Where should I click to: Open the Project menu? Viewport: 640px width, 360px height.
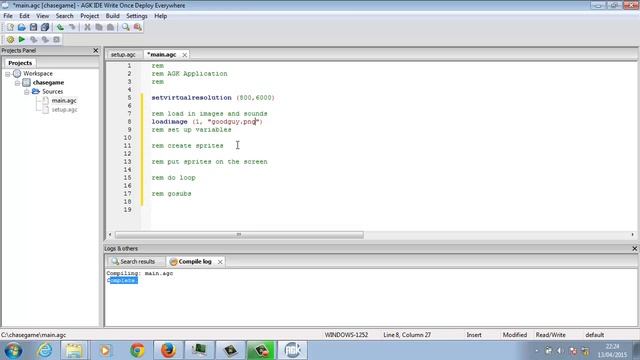[89, 16]
